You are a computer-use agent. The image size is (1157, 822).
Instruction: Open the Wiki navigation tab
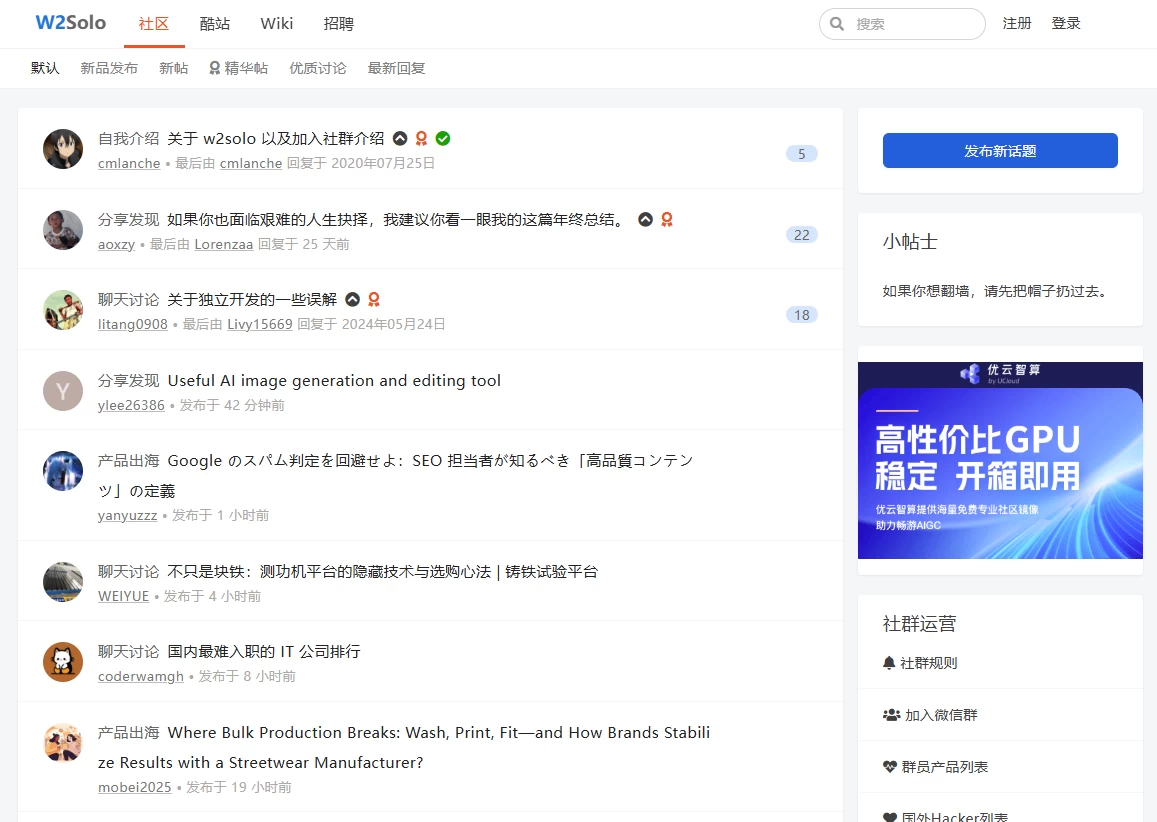pyautogui.click(x=277, y=24)
